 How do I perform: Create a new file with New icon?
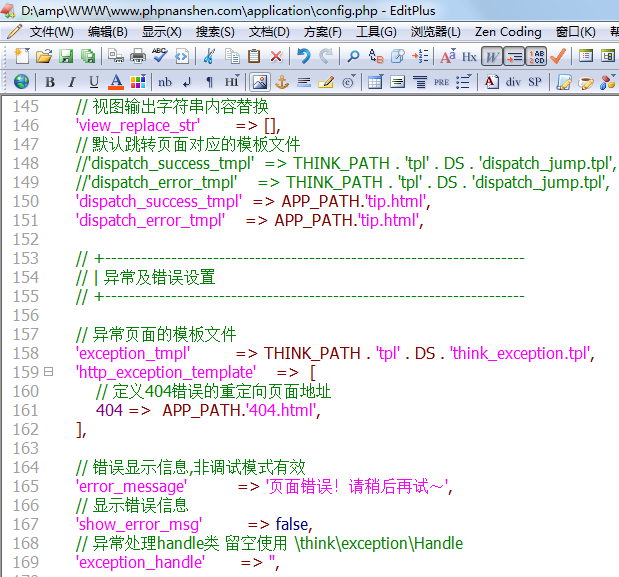click(22, 56)
